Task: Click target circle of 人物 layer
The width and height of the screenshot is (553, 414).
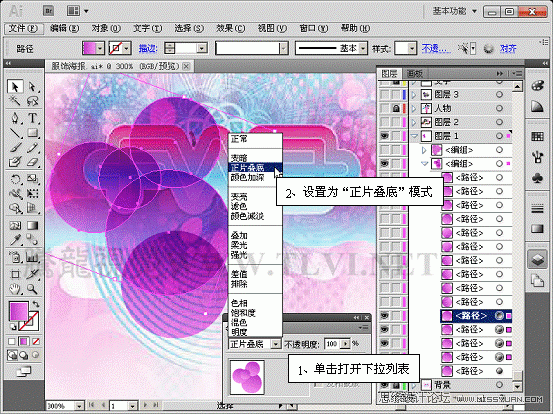Action: coord(499,108)
